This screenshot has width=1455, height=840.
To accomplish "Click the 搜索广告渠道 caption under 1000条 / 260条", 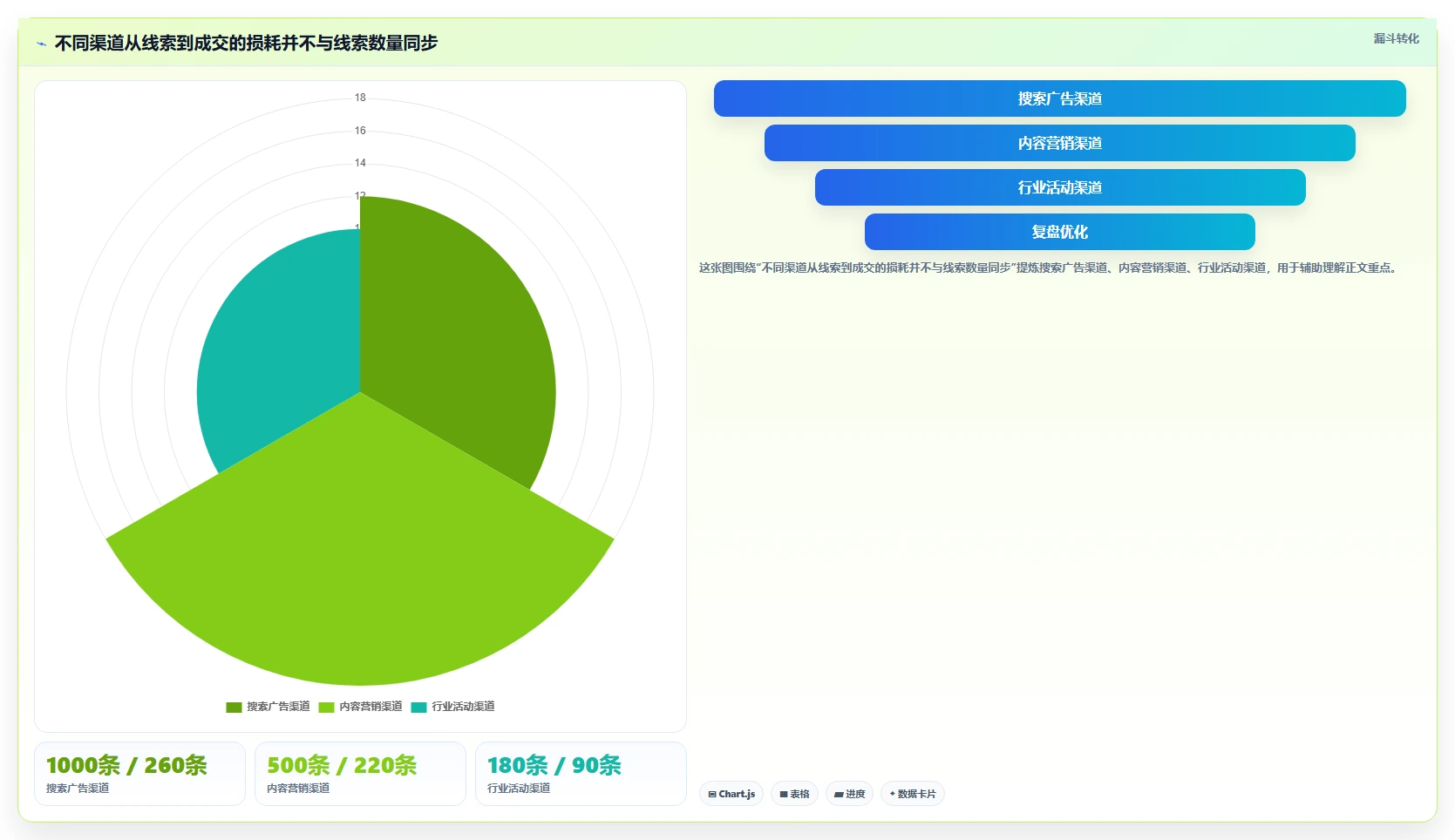I will pos(78,788).
